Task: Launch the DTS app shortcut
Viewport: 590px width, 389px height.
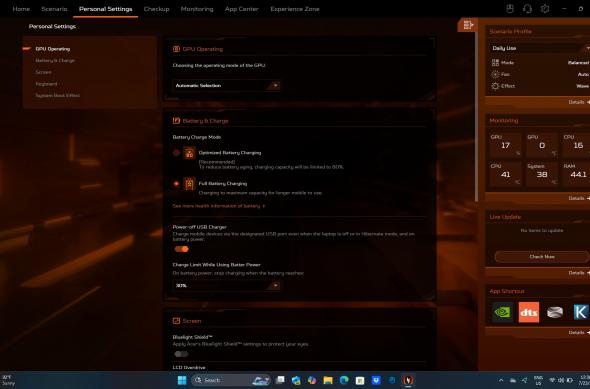Action: click(529, 312)
